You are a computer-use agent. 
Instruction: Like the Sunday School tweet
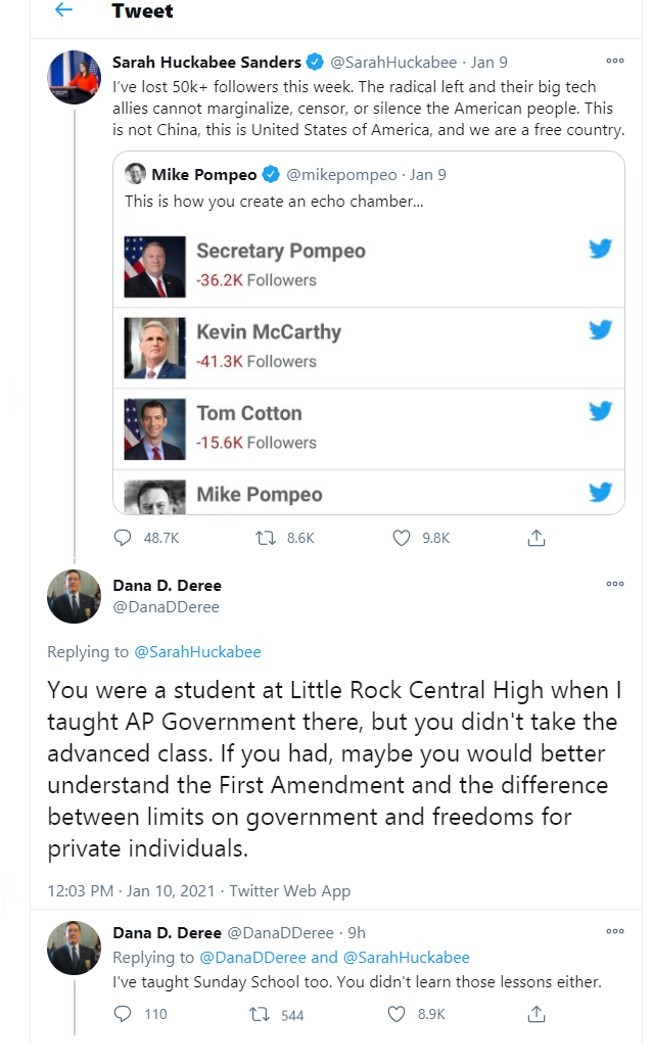(397, 1014)
